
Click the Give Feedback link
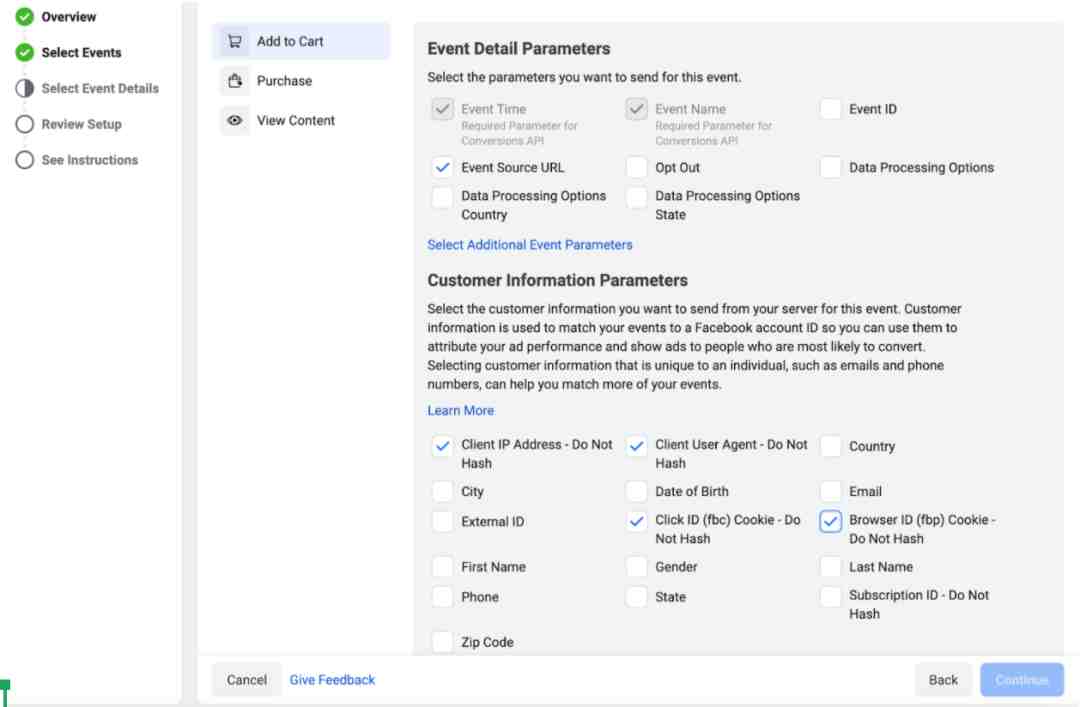tap(332, 680)
